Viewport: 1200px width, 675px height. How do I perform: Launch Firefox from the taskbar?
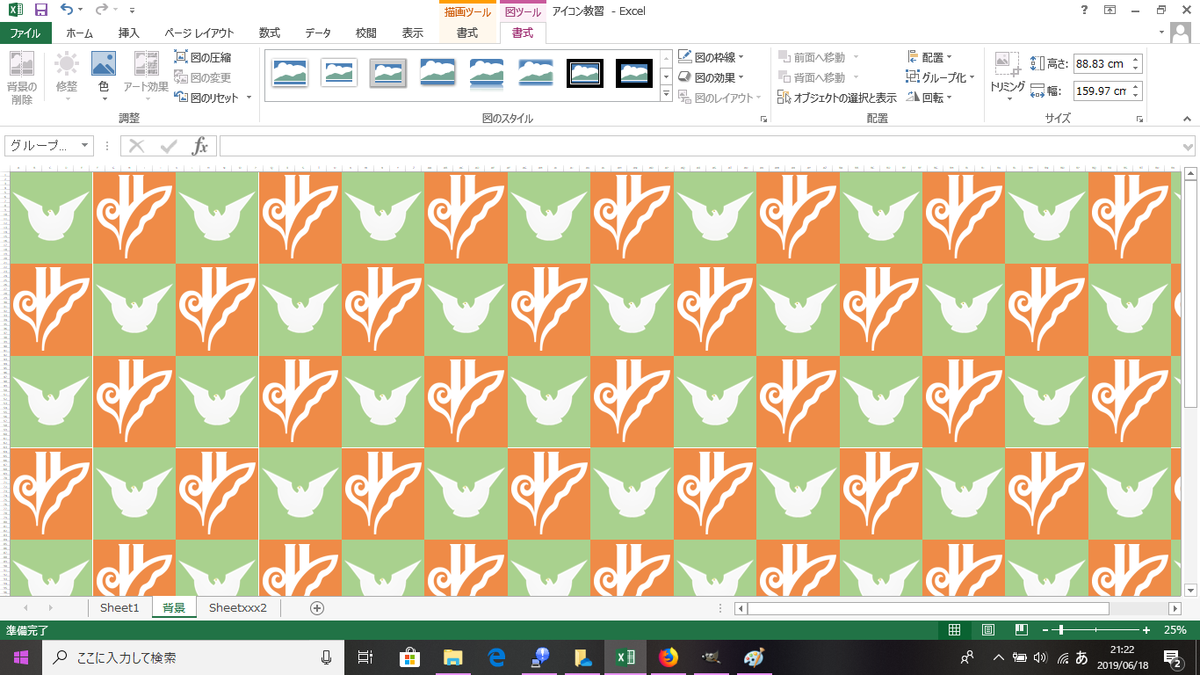pyautogui.click(x=667, y=658)
